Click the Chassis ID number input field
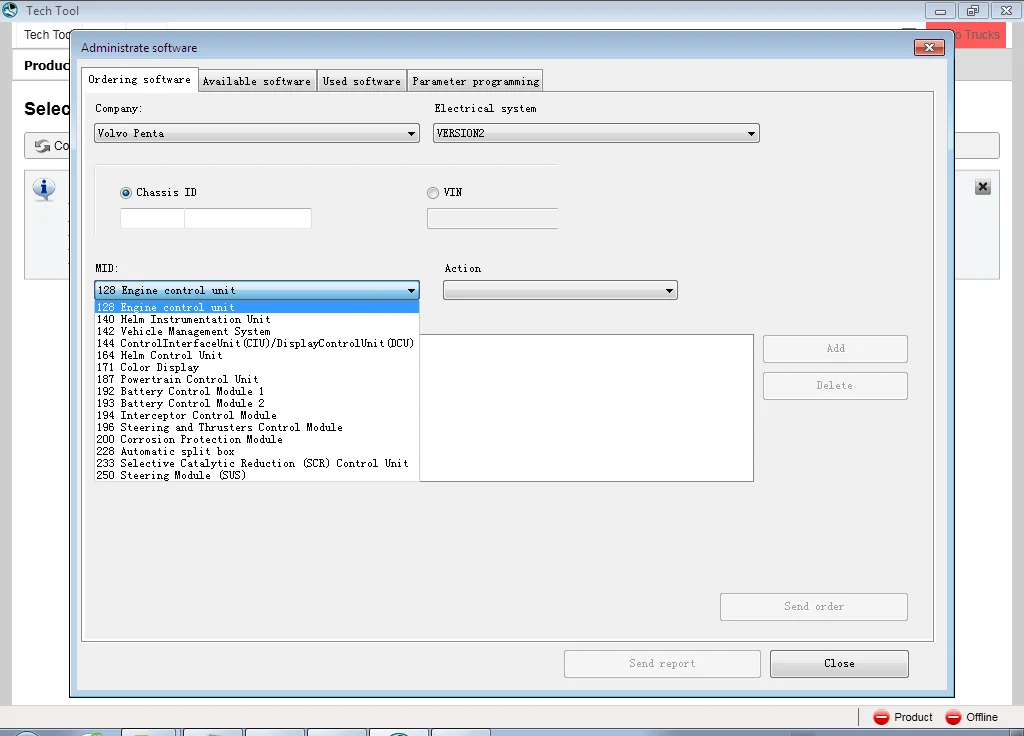Image resolution: width=1024 pixels, height=736 pixels. 248,218
